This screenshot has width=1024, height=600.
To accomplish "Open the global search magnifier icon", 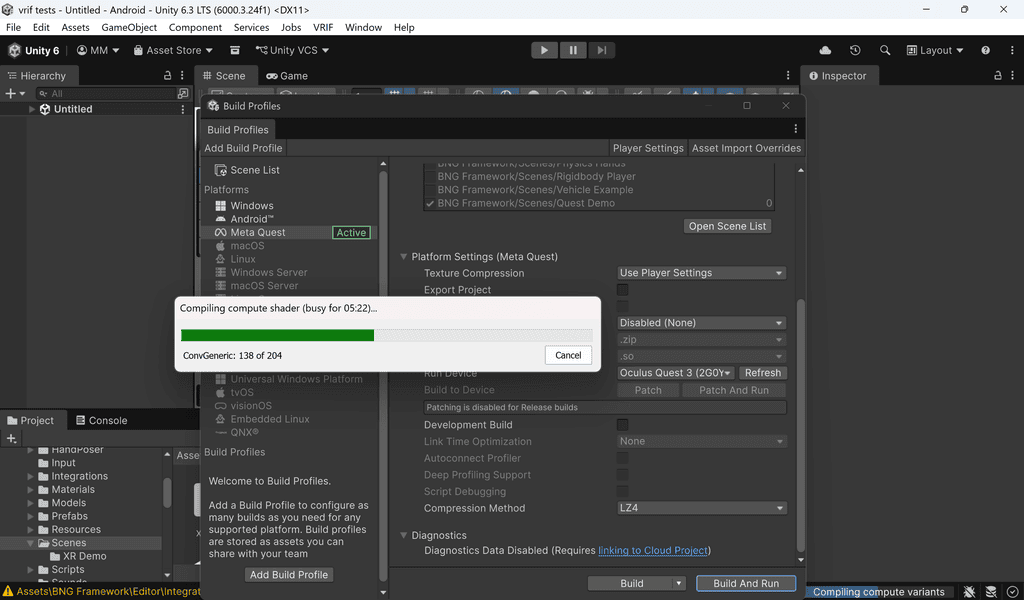I will [885, 50].
